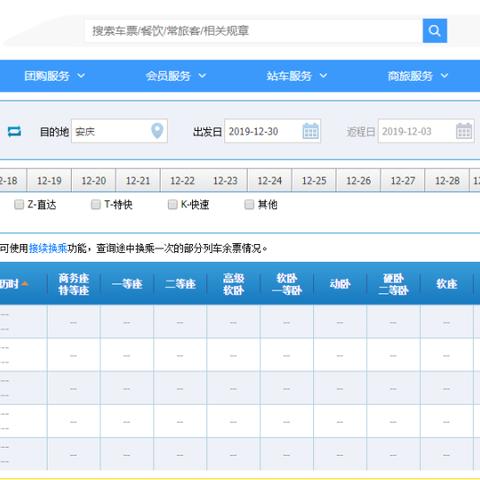Select the 12-27 date tab

(x=403, y=180)
